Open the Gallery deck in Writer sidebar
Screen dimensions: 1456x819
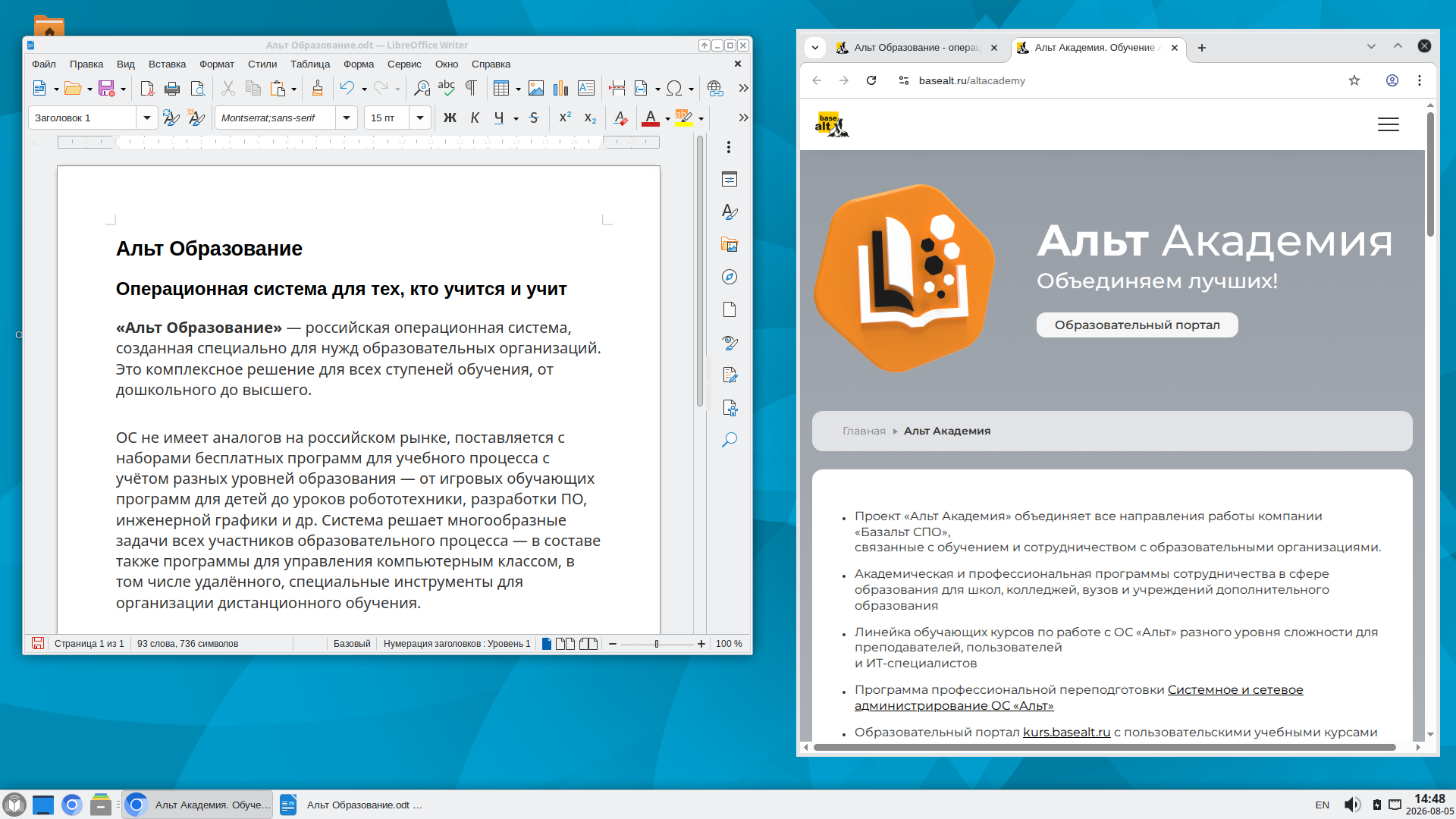pyautogui.click(x=730, y=245)
